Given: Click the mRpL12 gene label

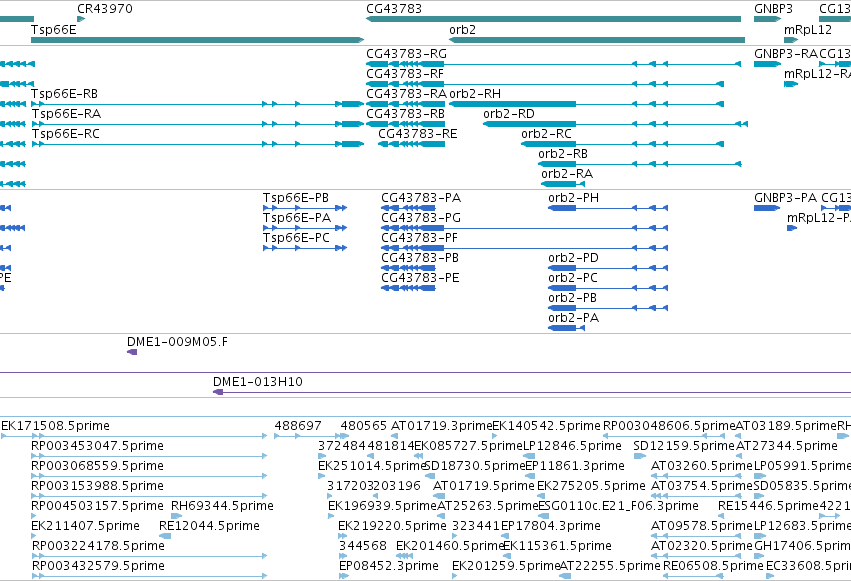Looking at the screenshot, I should pyautogui.click(x=808, y=30).
